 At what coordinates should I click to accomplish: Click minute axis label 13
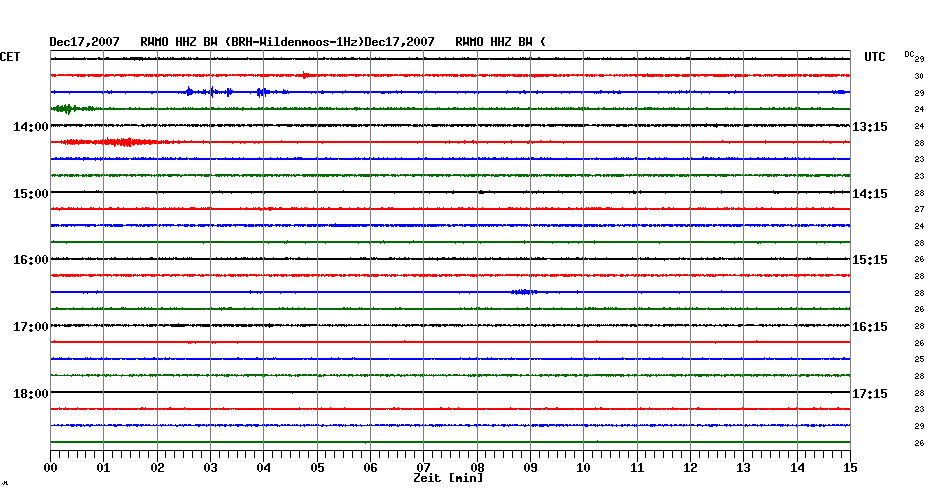pos(744,468)
